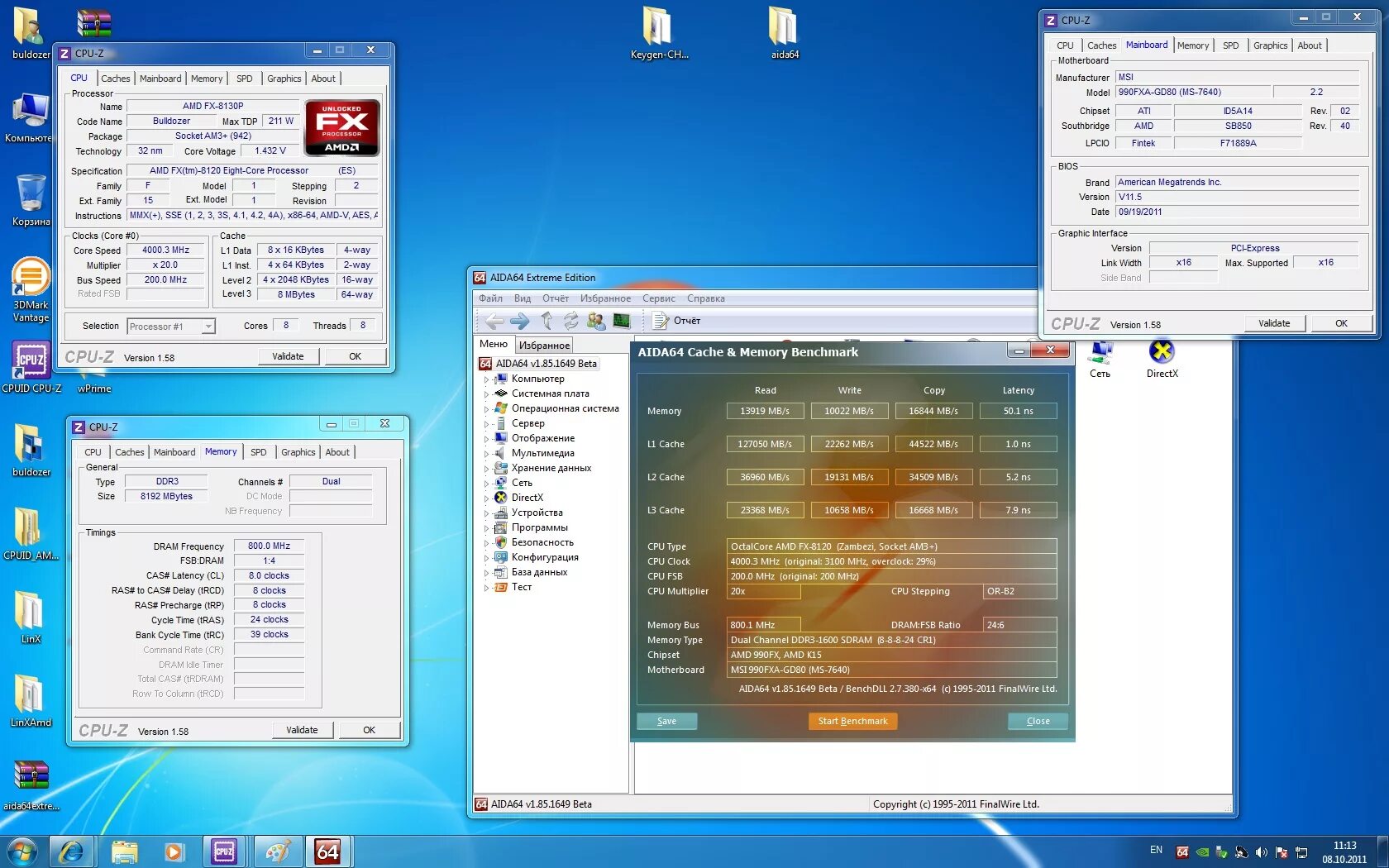This screenshot has height=868, width=1389.
Task: Expand the Сеть node in AIDA64 tree
Action: pyautogui.click(x=486, y=484)
